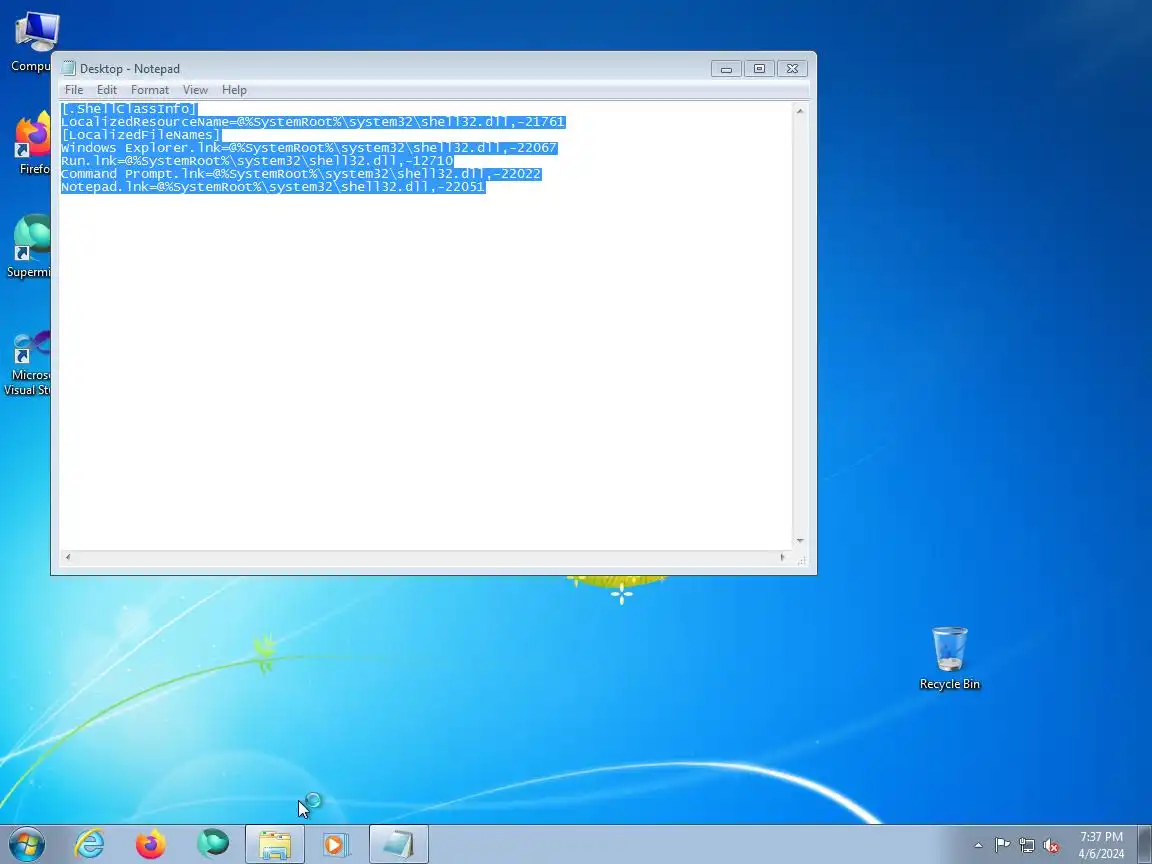Click the LocalizedResourceName line
This screenshot has height=864, width=1152.
click(313, 122)
